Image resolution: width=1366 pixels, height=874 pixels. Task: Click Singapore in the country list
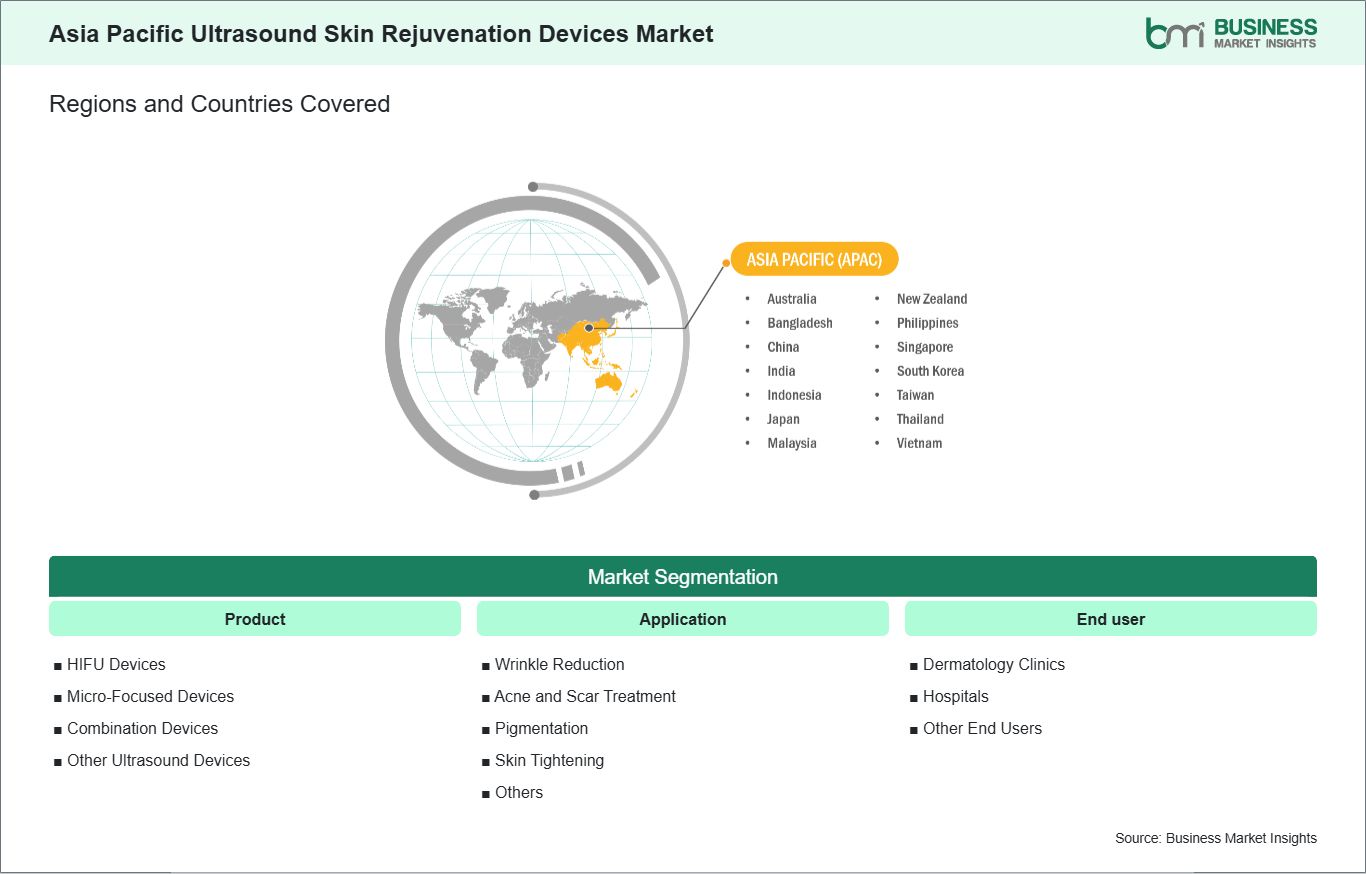coord(925,347)
